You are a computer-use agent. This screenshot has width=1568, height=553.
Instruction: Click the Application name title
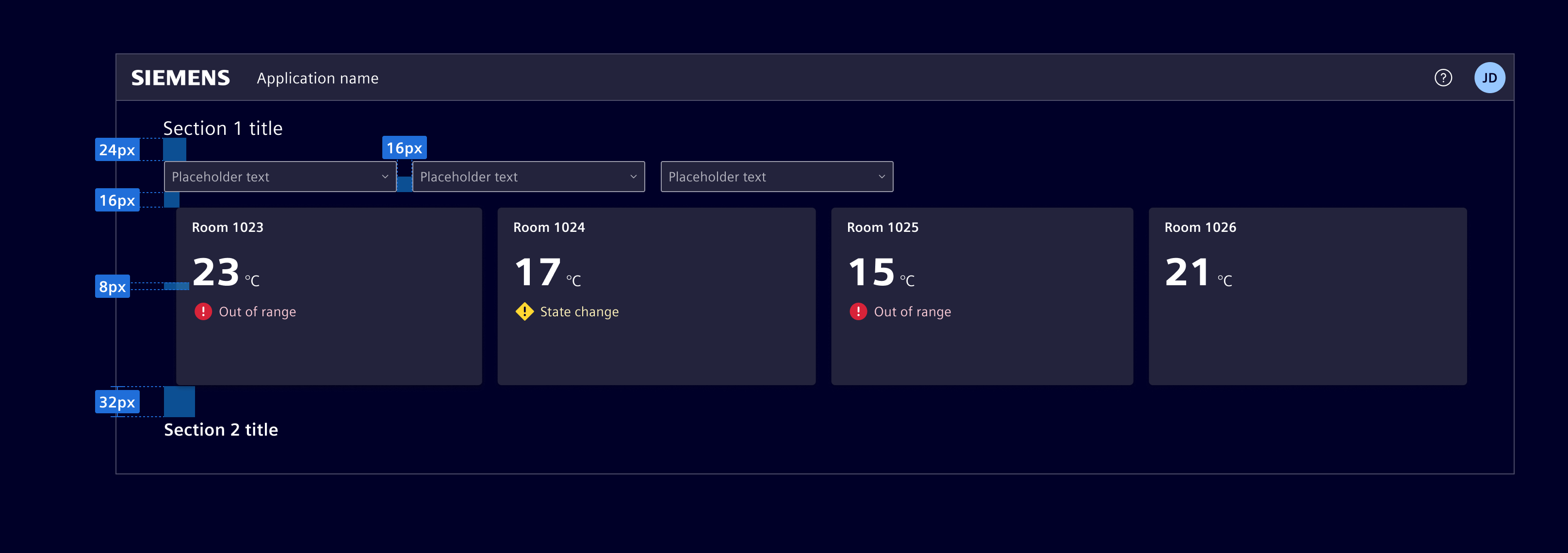click(317, 79)
